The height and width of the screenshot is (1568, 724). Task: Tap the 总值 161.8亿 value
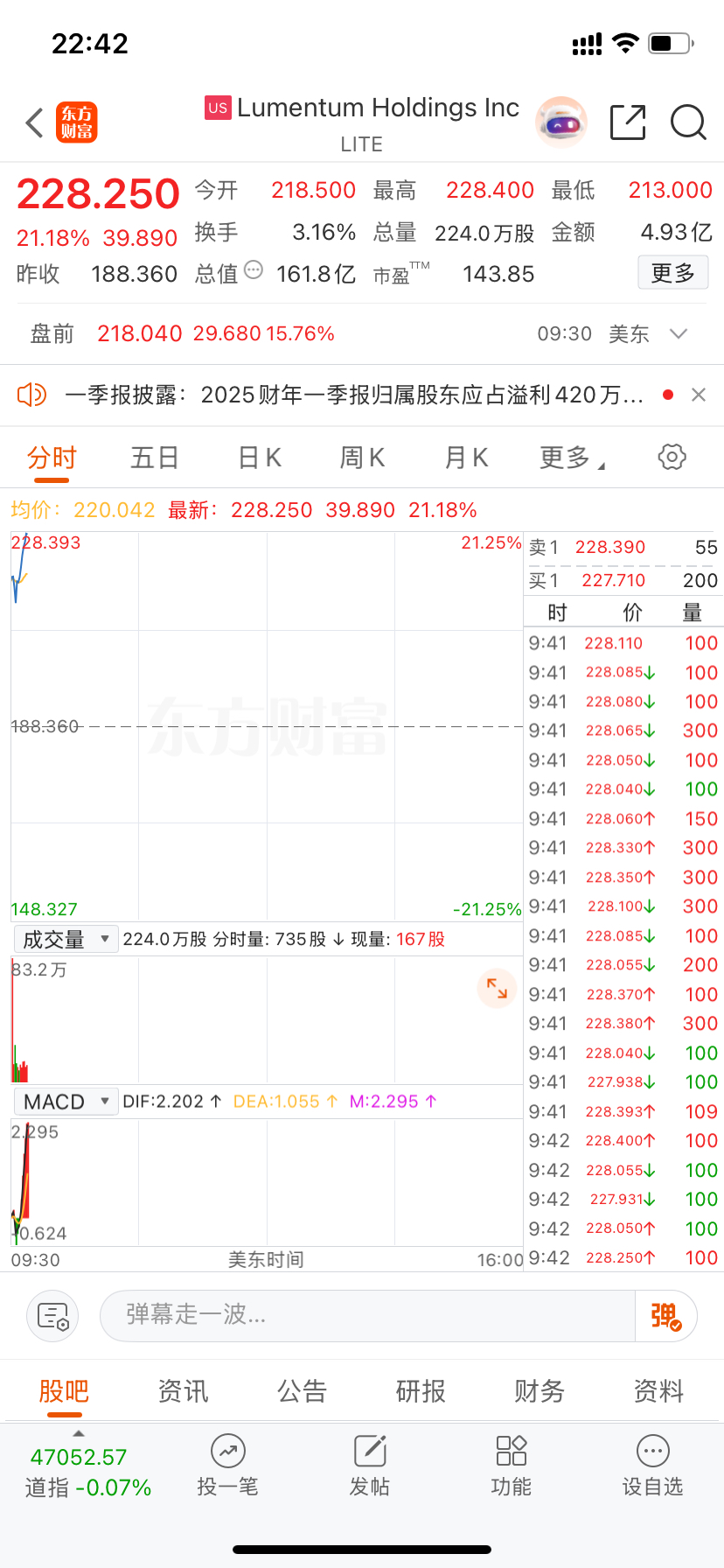click(316, 274)
